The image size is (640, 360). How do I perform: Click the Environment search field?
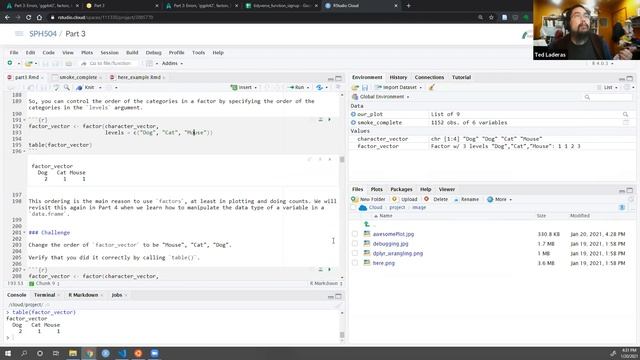(x=608, y=97)
